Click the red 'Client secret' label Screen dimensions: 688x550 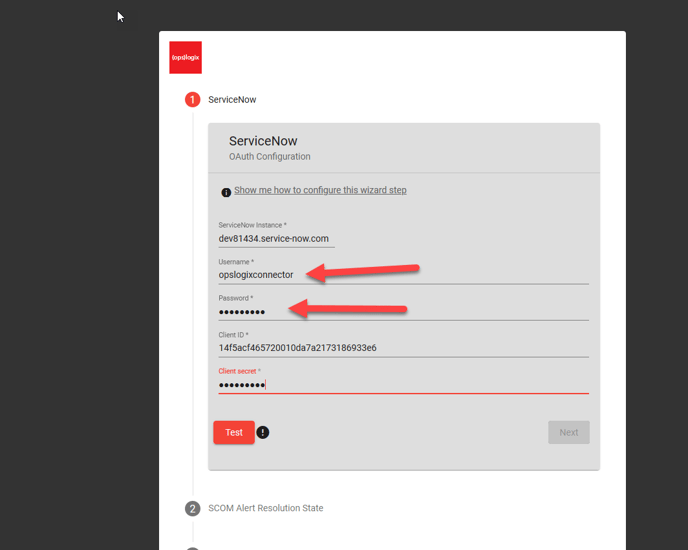pyautogui.click(x=239, y=371)
